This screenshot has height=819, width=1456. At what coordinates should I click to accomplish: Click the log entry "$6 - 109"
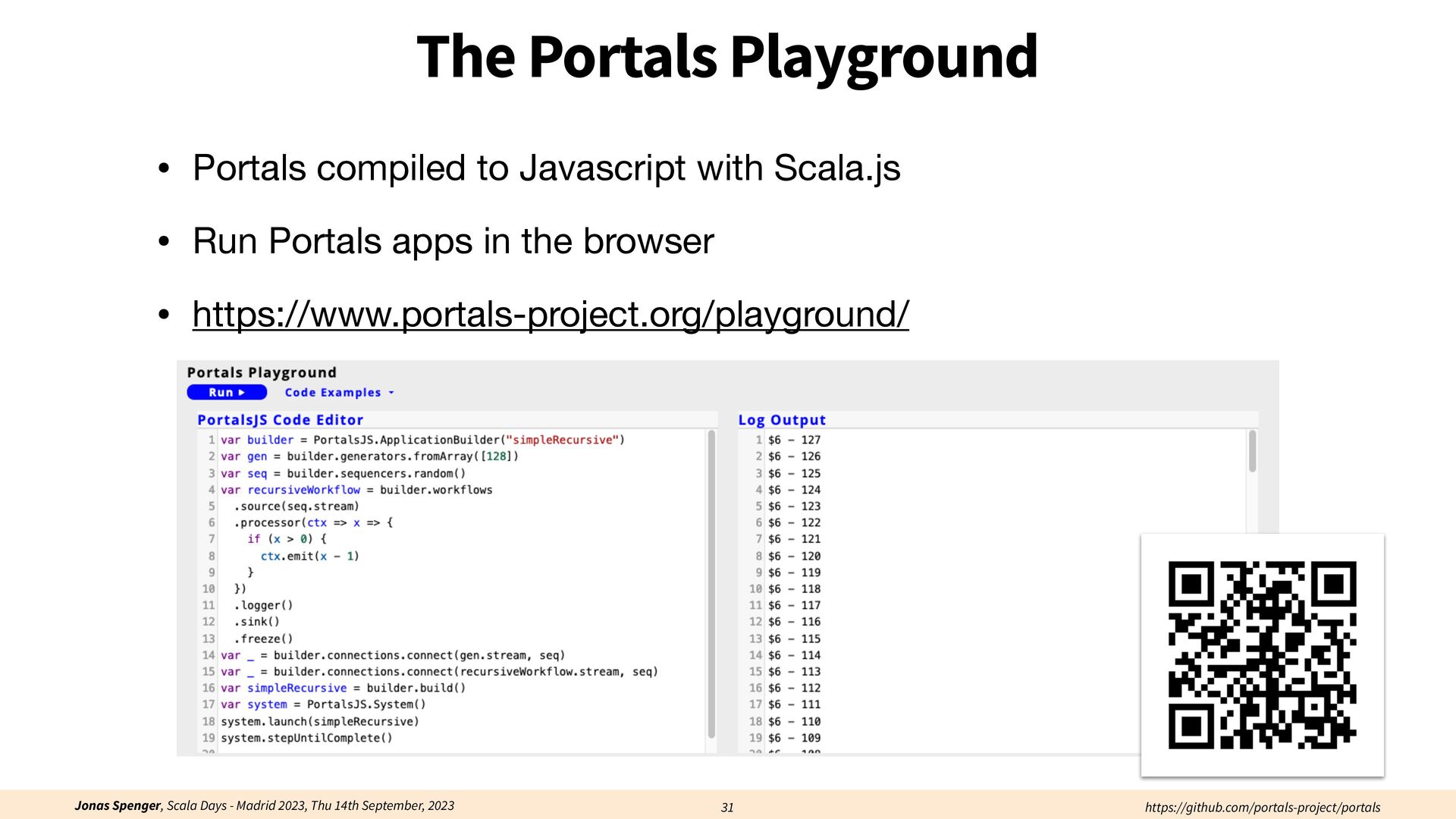click(793, 738)
